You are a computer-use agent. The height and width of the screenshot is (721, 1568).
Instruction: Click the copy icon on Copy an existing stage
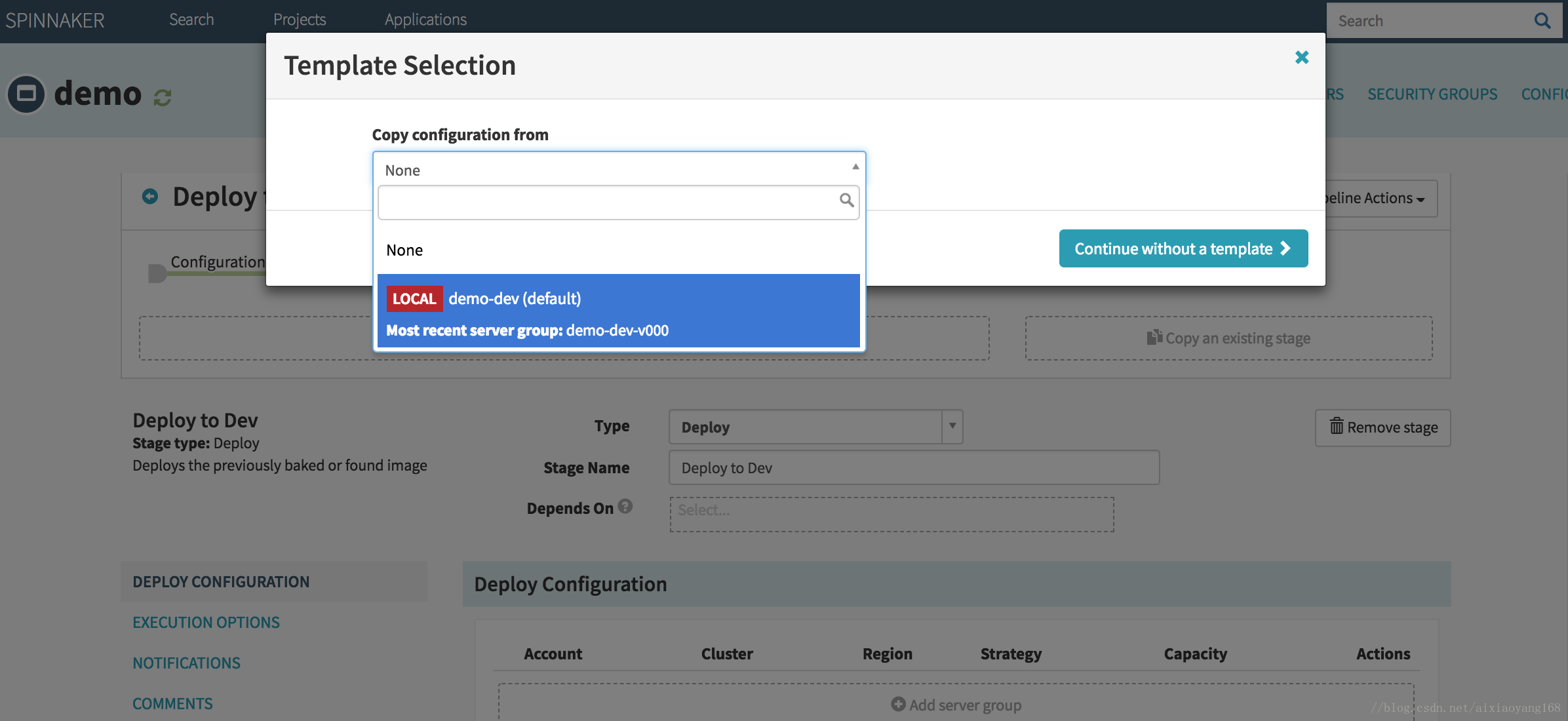tap(1154, 337)
